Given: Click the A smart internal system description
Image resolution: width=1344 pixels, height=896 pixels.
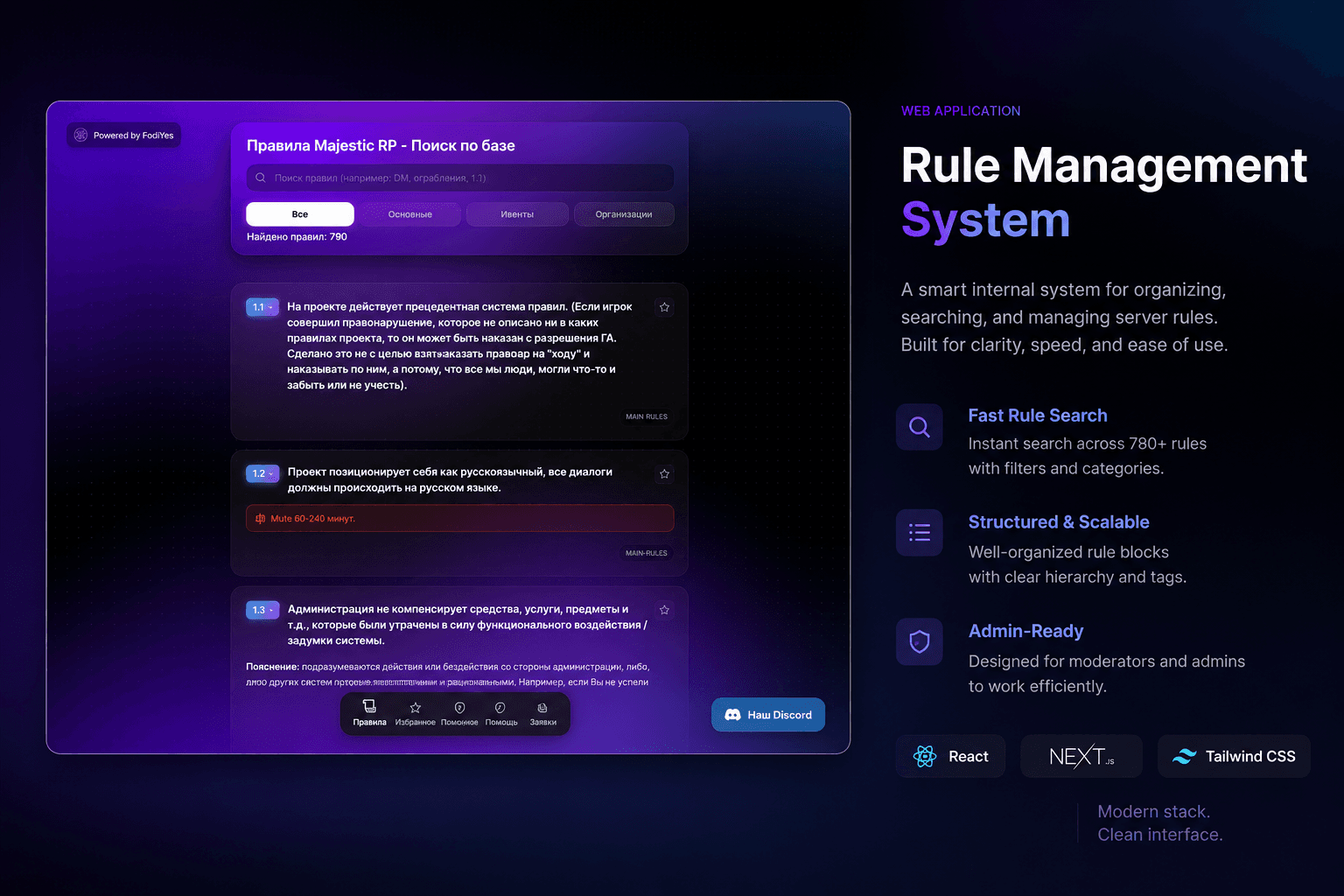Looking at the screenshot, I should pos(1064,317).
